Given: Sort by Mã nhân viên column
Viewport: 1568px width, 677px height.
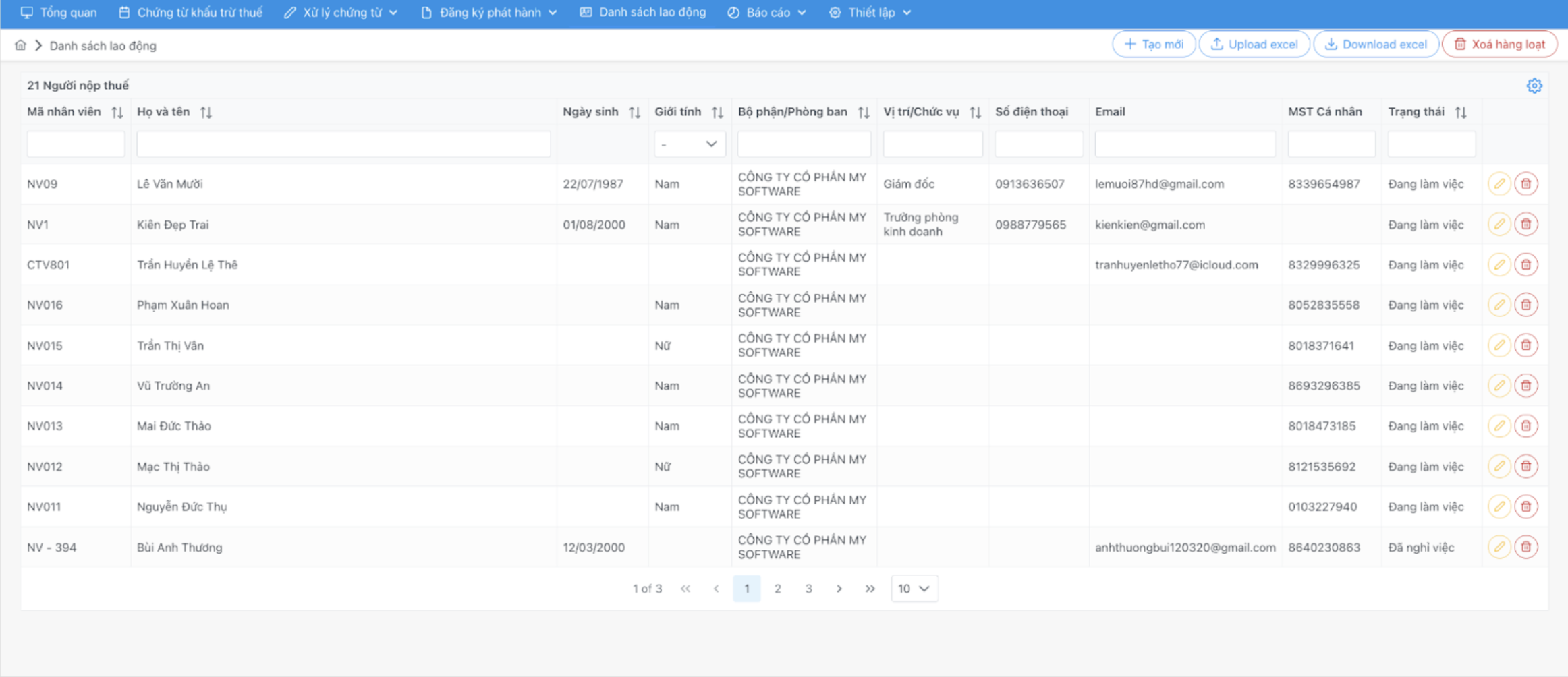Looking at the screenshot, I should pyautogui.click(x=117, y=112).
